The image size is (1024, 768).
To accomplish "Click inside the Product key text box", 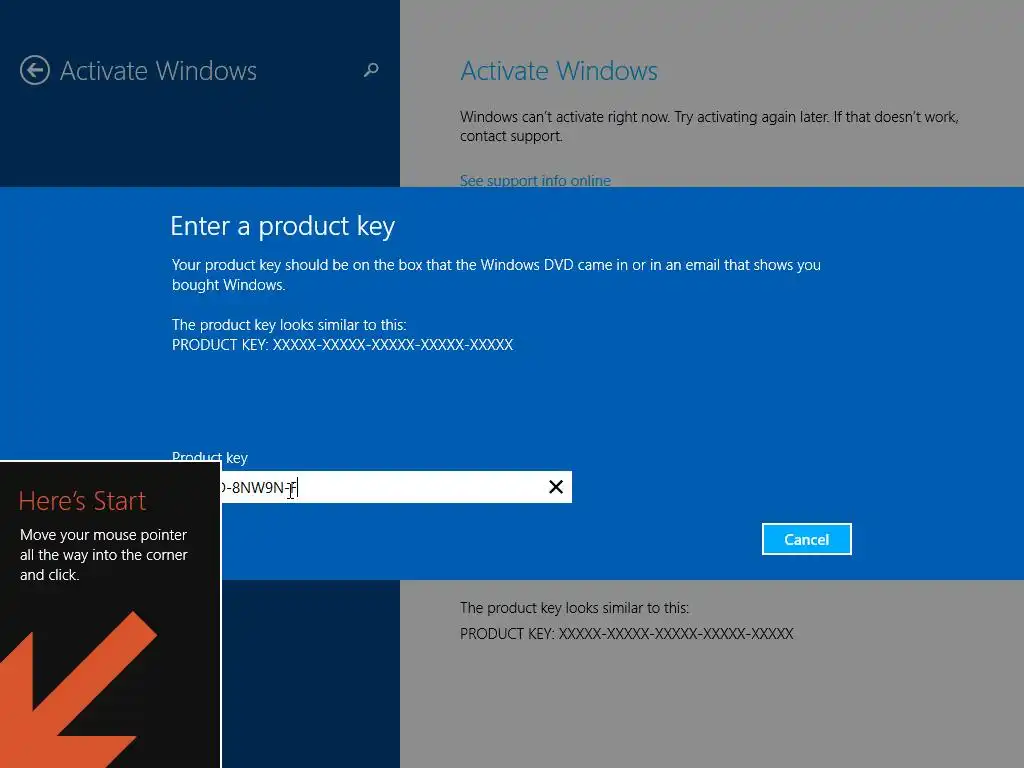I will tap(396, 487).
